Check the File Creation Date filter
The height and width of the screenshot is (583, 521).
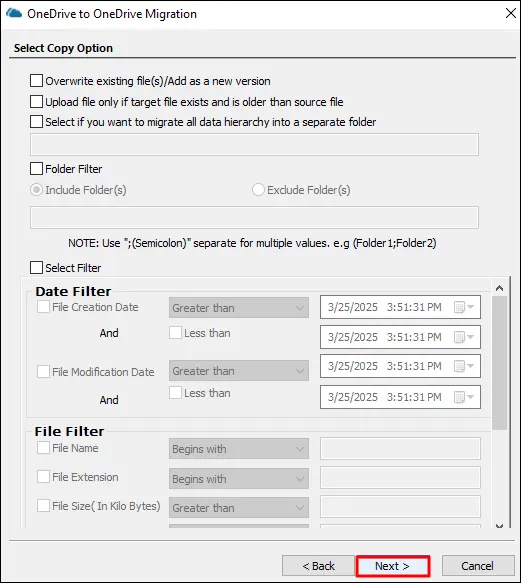[x=43, y=307]
